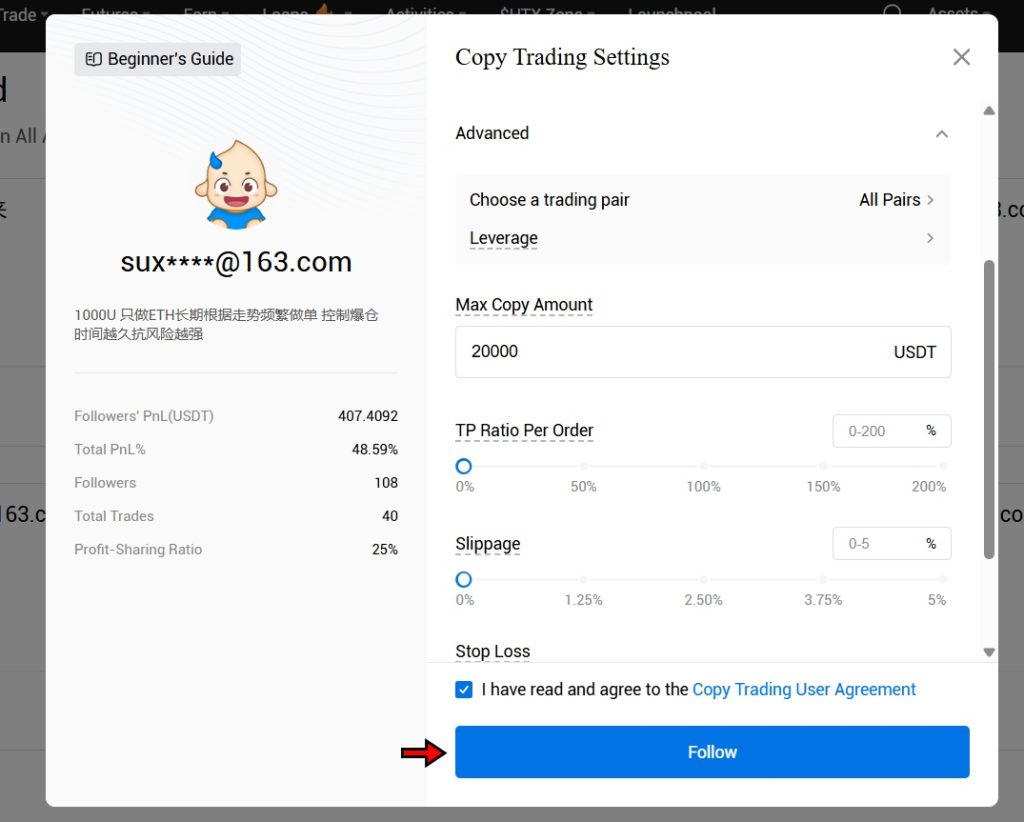Close the Copy Trading Settings dialog
The image size is (1024, 822).
click(961, 57)
